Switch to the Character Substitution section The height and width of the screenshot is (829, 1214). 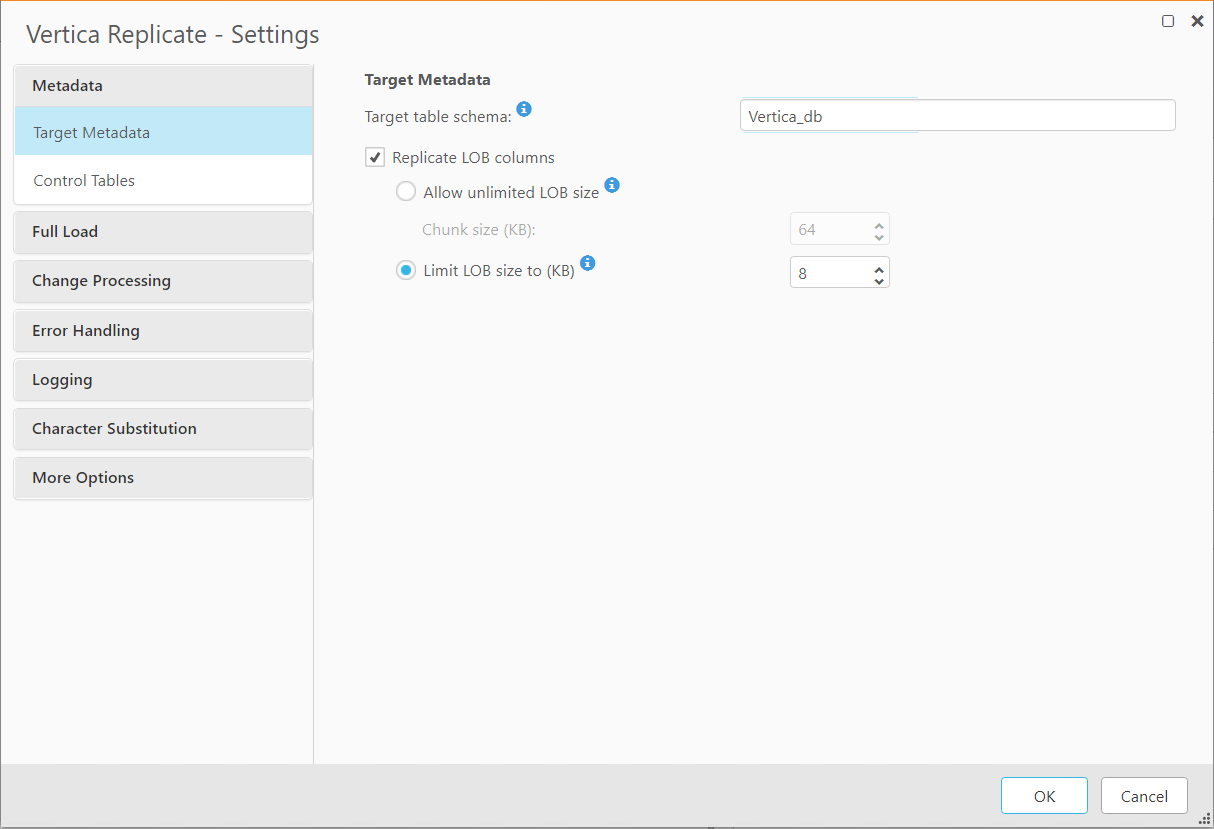pyautogui.click(x=163, y=428)
